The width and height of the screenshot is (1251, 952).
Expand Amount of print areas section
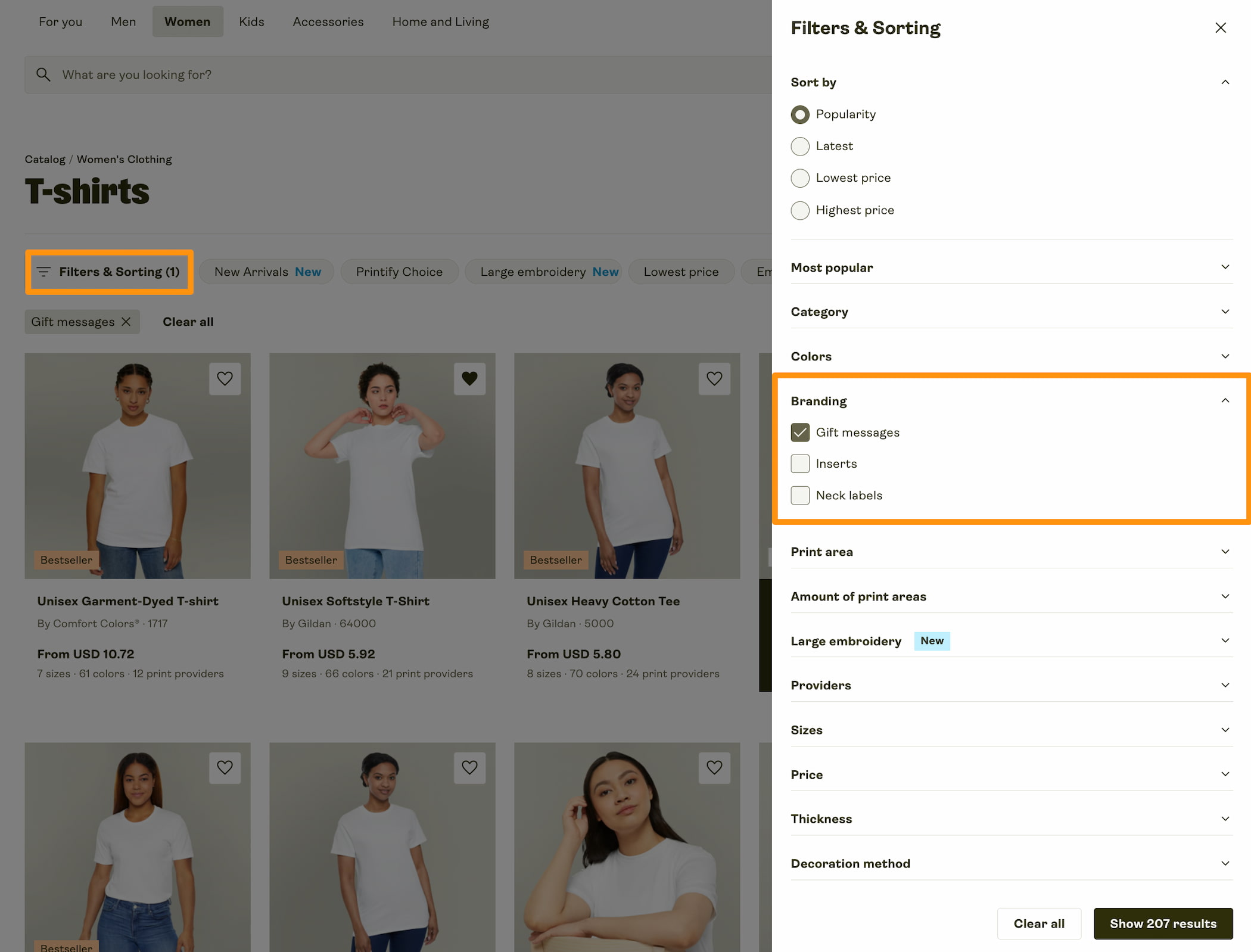click(1012, 596)
